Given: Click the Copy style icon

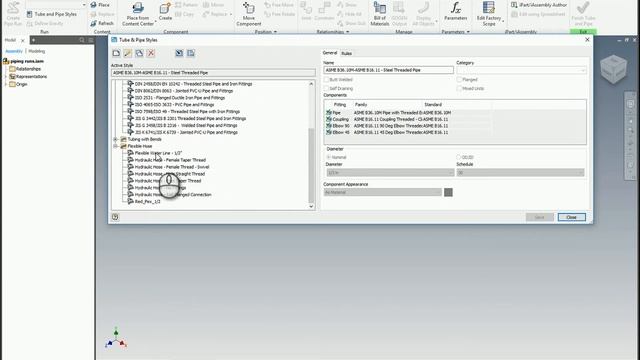Looking at the screenshot, I should pyautogui.click(x=139, y=53).
